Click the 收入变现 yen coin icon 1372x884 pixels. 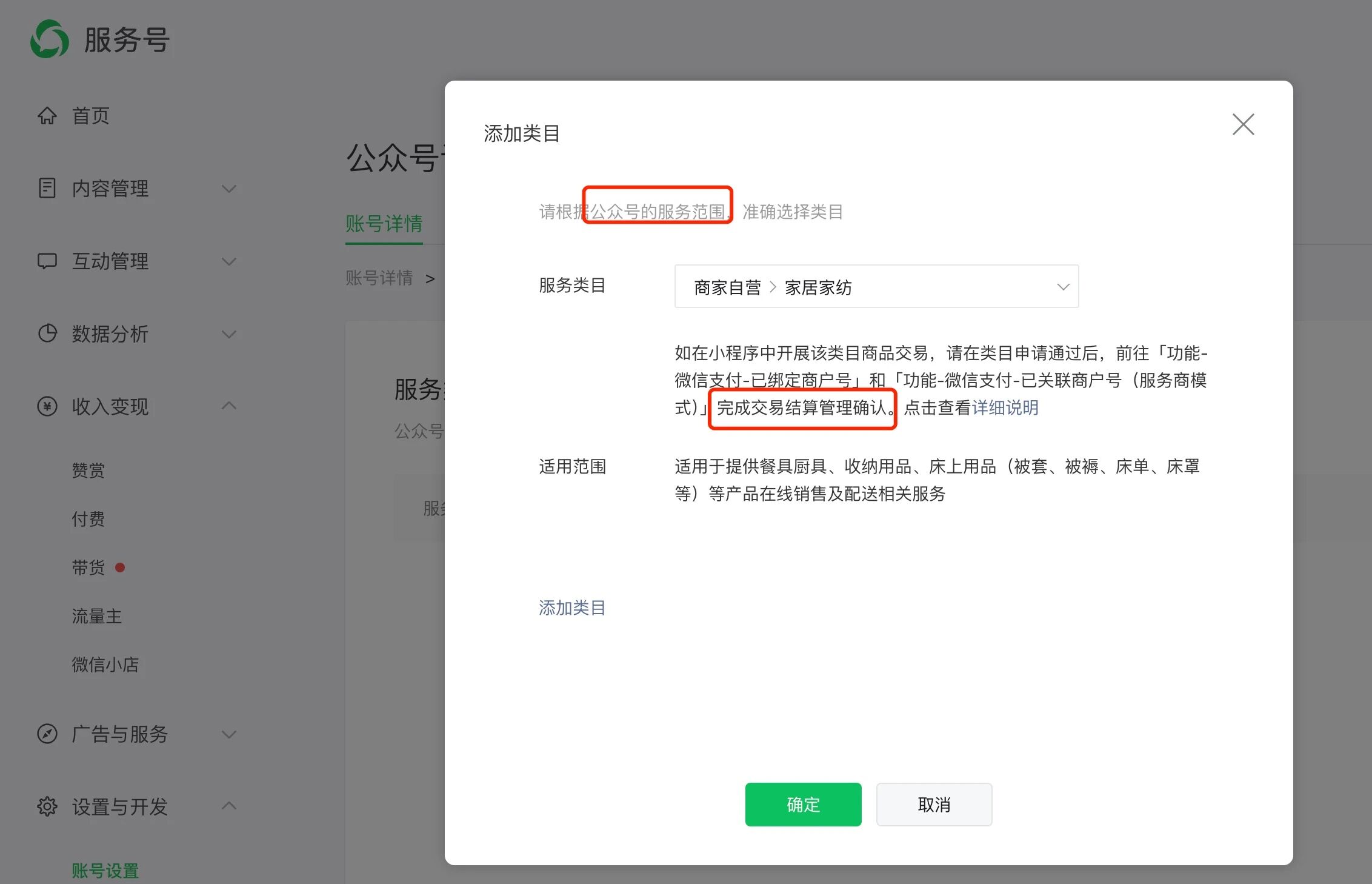[47, 406]
